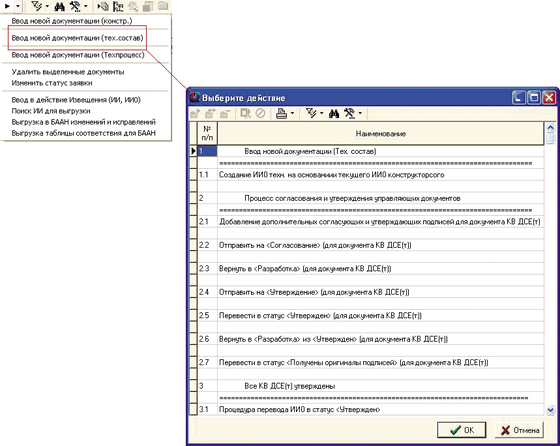Viewport: 560px width, 446px height.
Task: Choose "Выгрузка таблицы соответствия для БААН"
Action: click(x=84, y=133)
